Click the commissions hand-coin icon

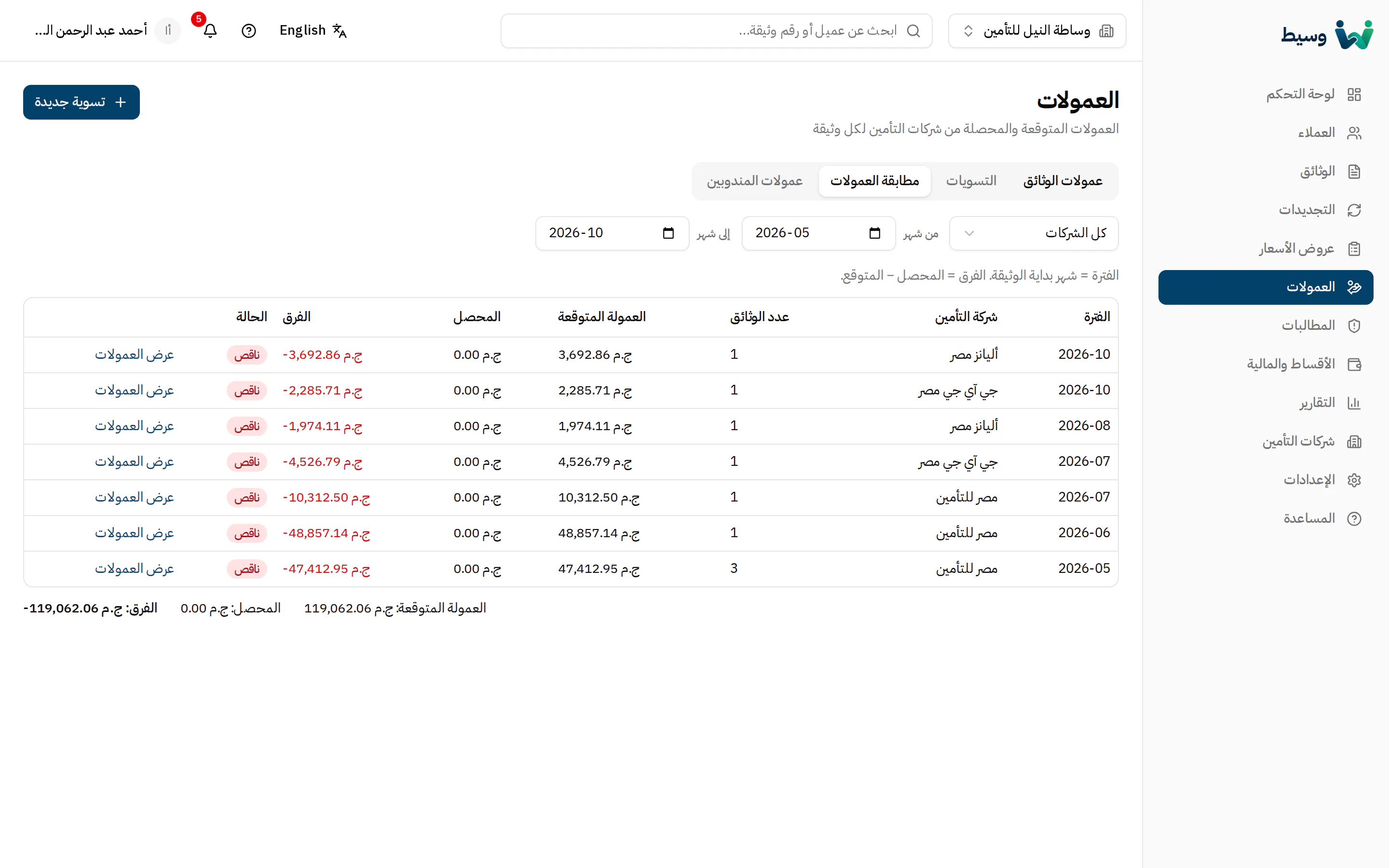1354,287
